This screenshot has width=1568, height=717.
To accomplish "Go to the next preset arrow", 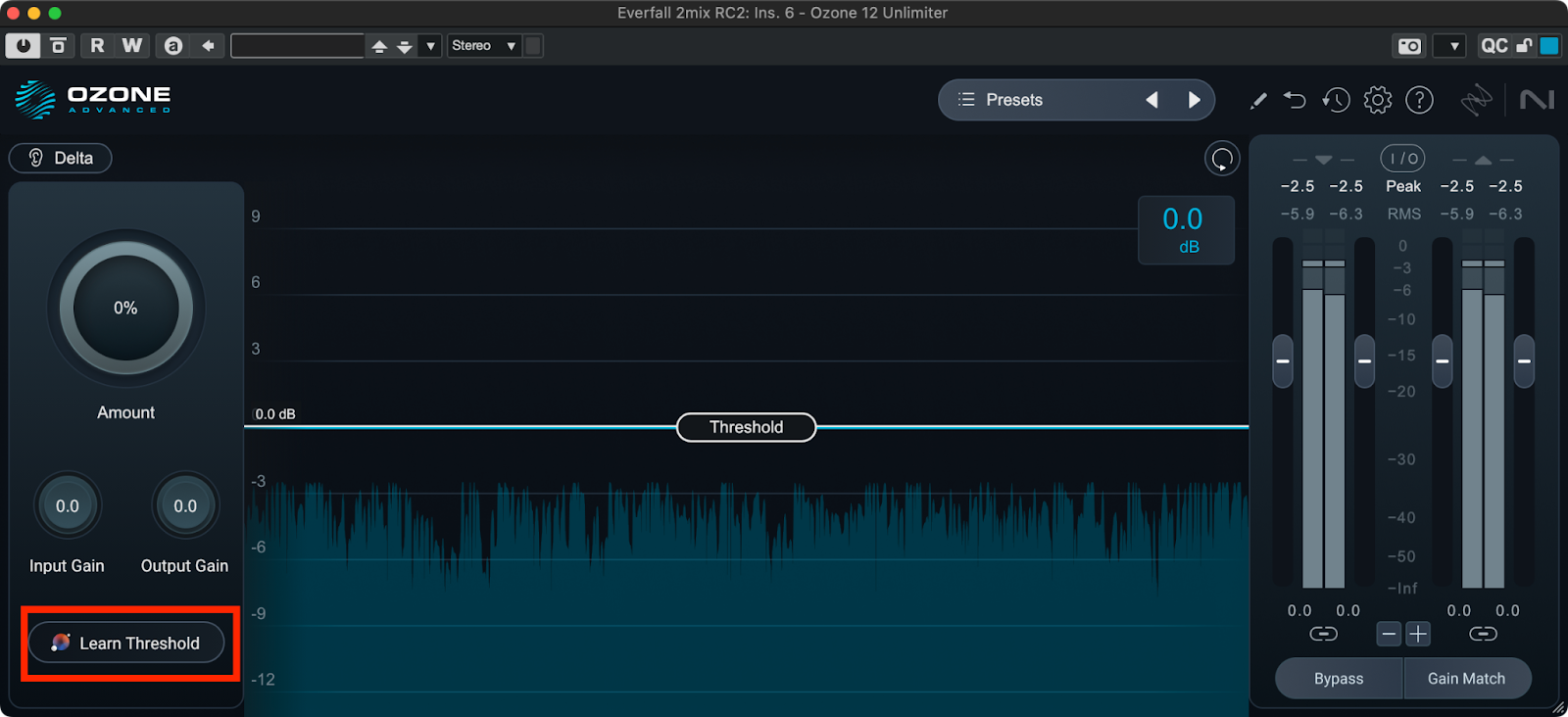I will click(1194, 100).
